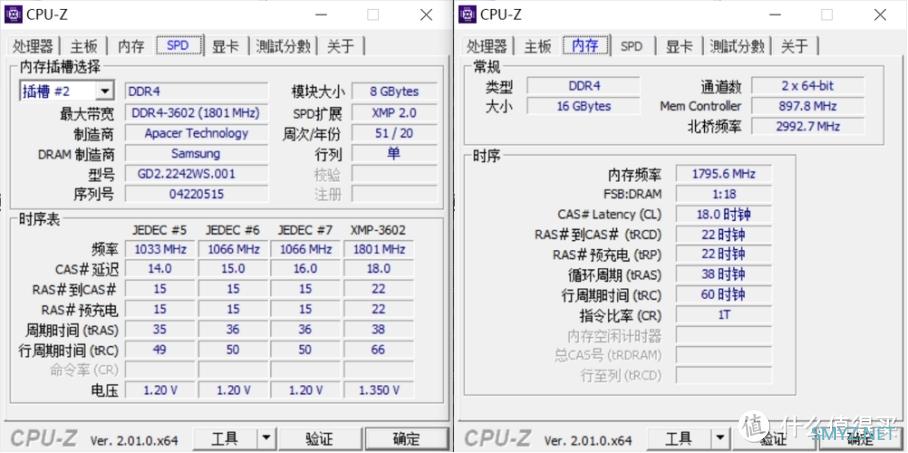908x453 pixels.
Task: Open the 处理器 tab in left window
Action: coord(33,46)
